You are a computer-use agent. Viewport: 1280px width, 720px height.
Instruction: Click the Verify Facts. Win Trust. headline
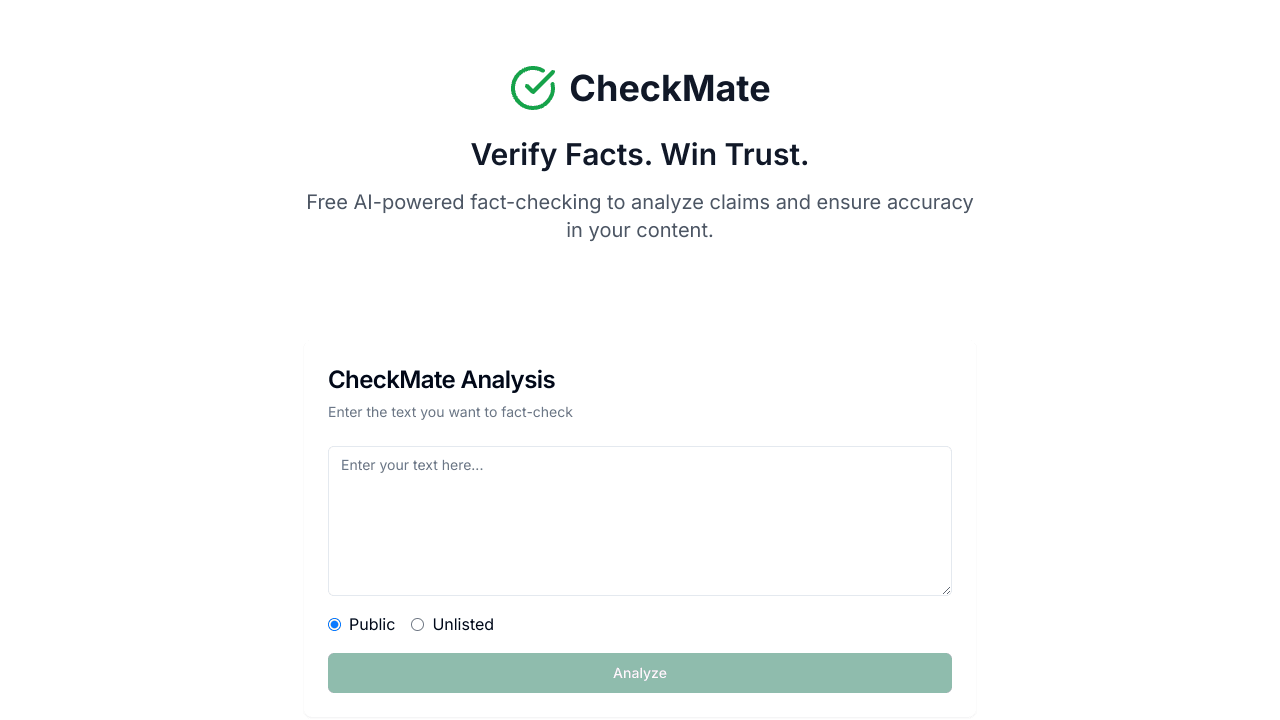(639, 154)
